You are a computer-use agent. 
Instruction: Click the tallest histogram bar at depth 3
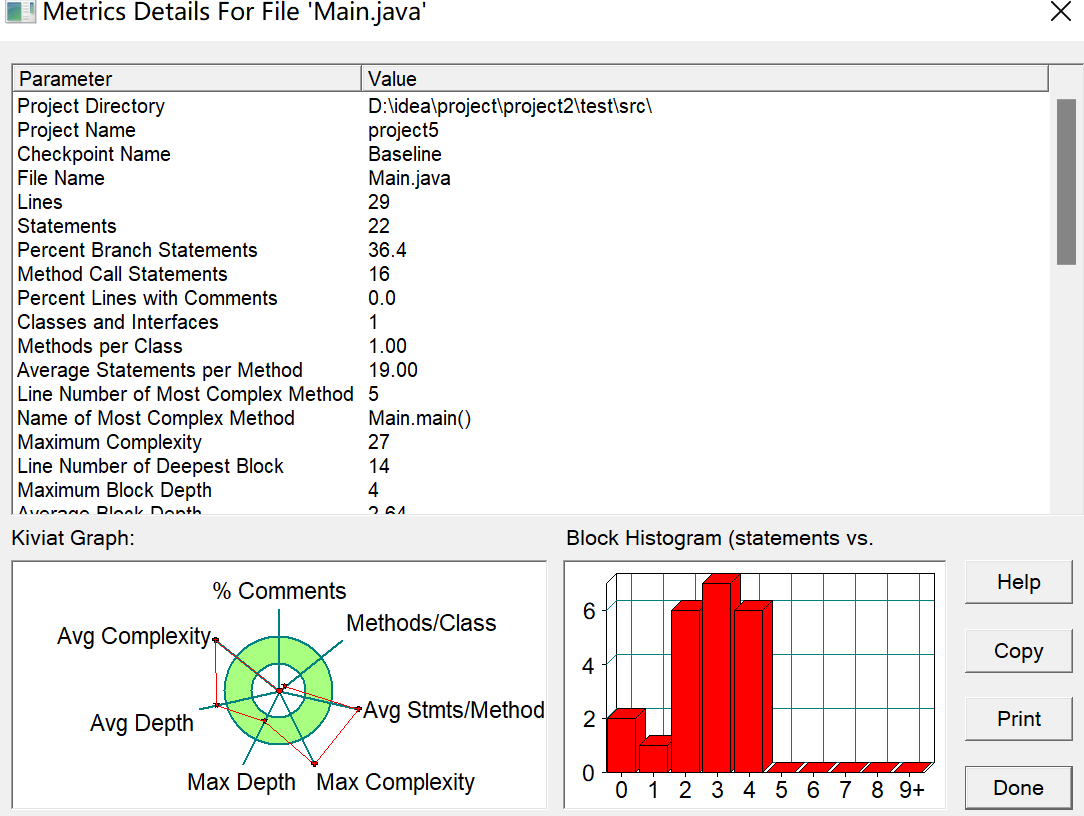point(717,677)
